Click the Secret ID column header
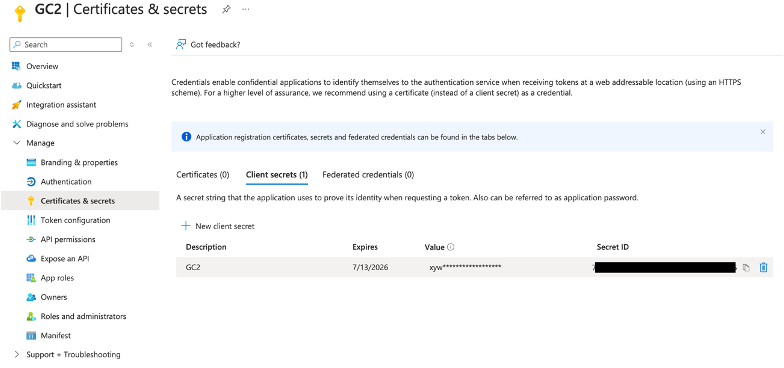The width and height of the screenshot is (784, 368). click(612, 247)
